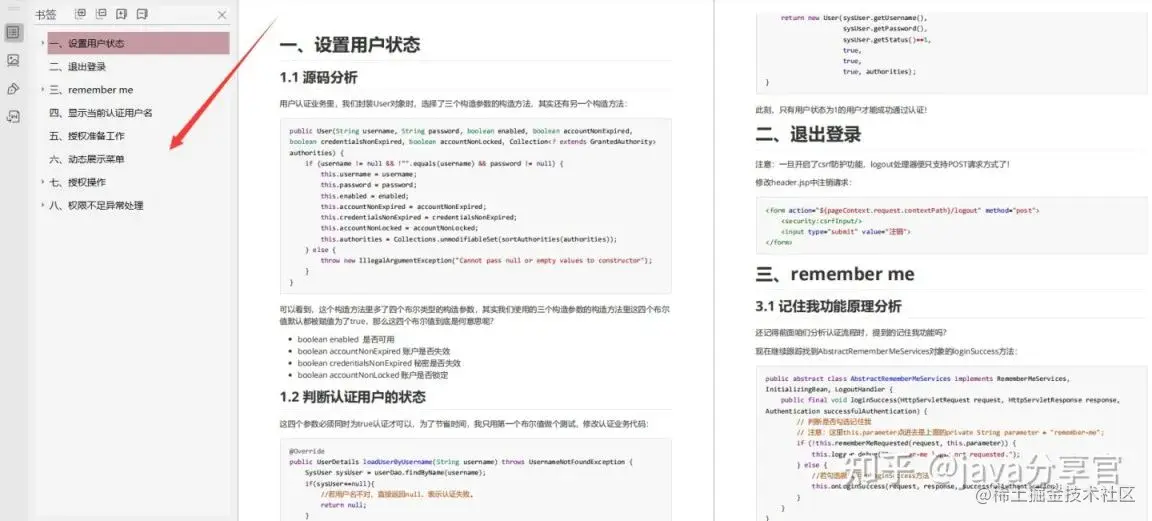Click the bottom sidebar icon below the pen
The width and height of the screenshot is (1152, 521).
[13, 117]
